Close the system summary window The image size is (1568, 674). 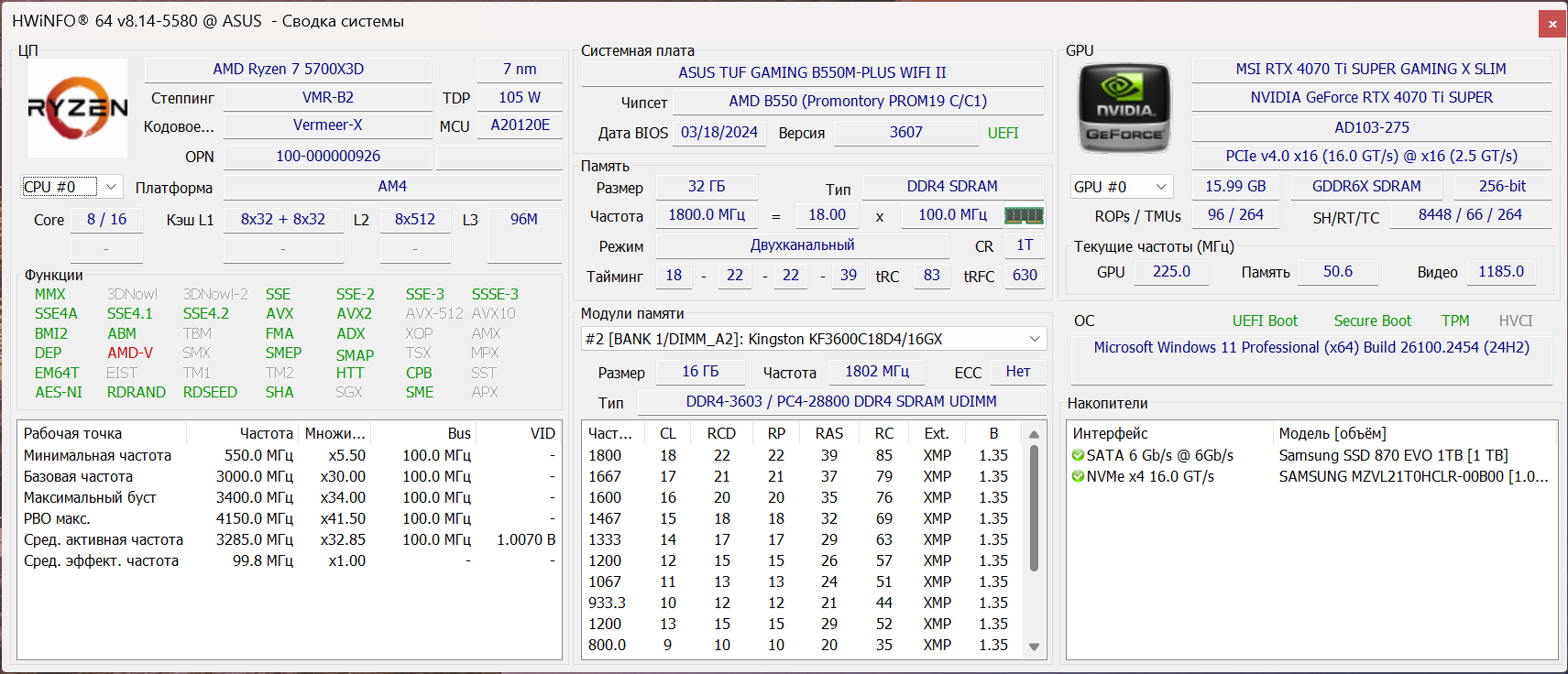coord(1552,24)
